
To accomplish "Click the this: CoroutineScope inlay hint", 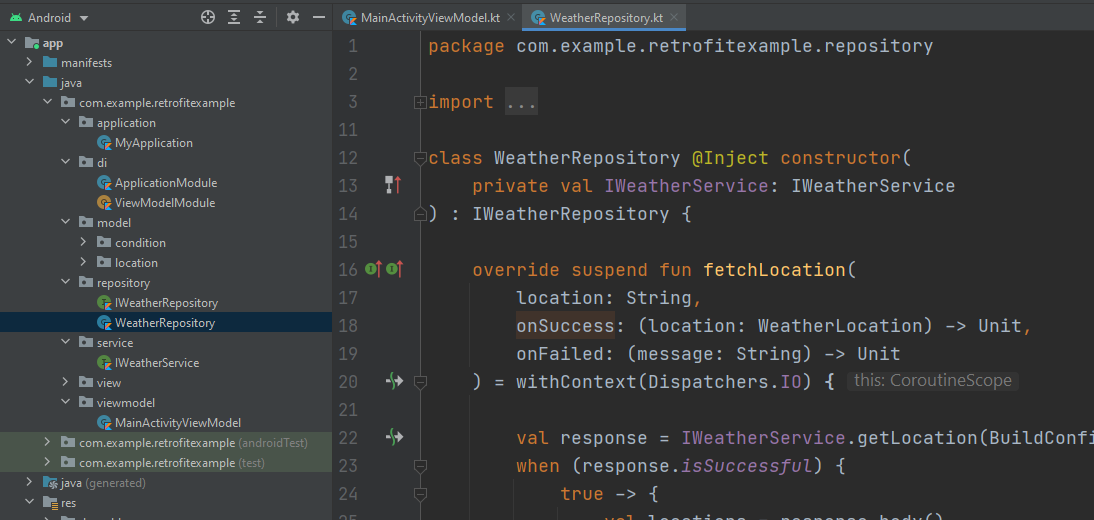I will click(x=932, y=381).
